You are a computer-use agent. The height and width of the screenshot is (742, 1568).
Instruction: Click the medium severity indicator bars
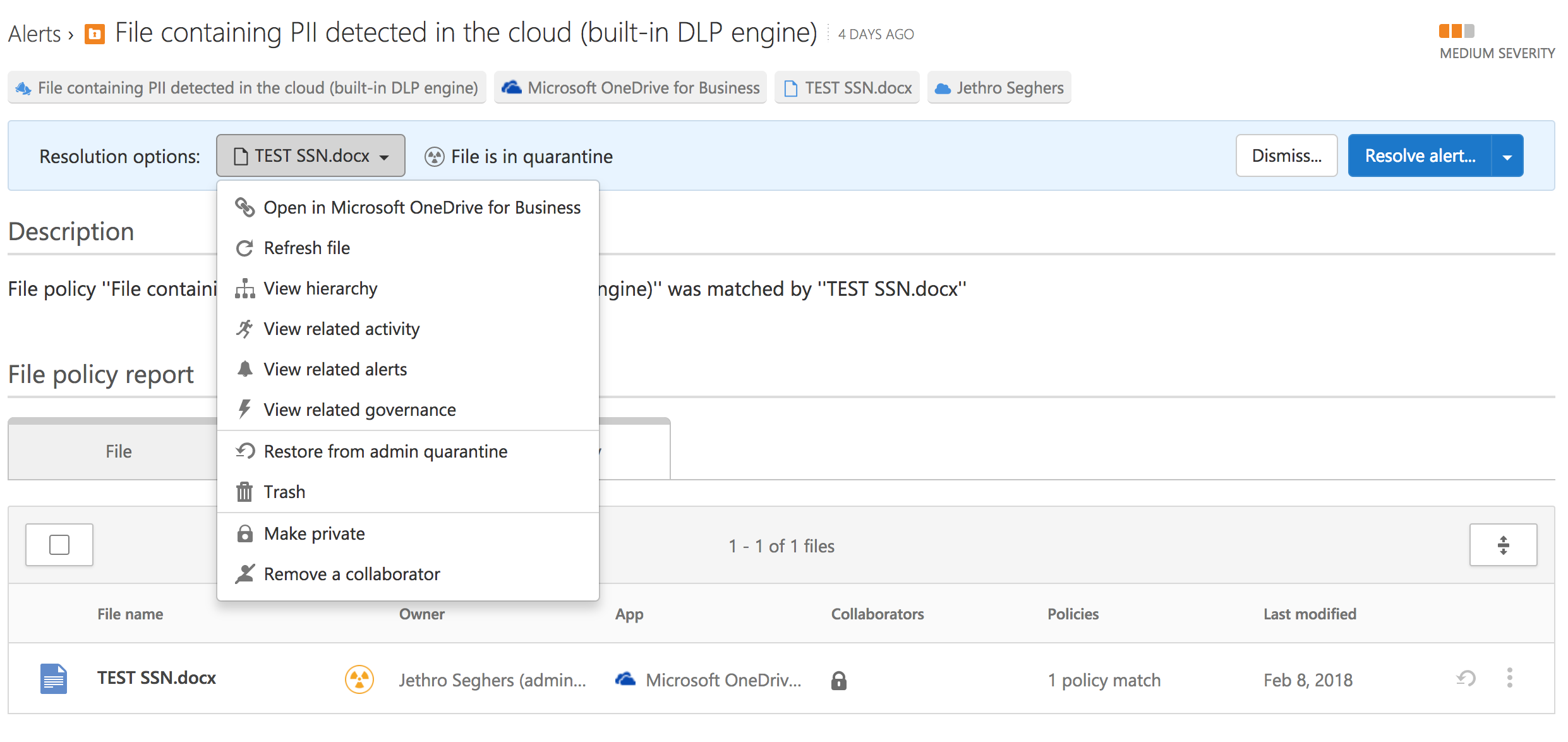tap(1456, 31)
